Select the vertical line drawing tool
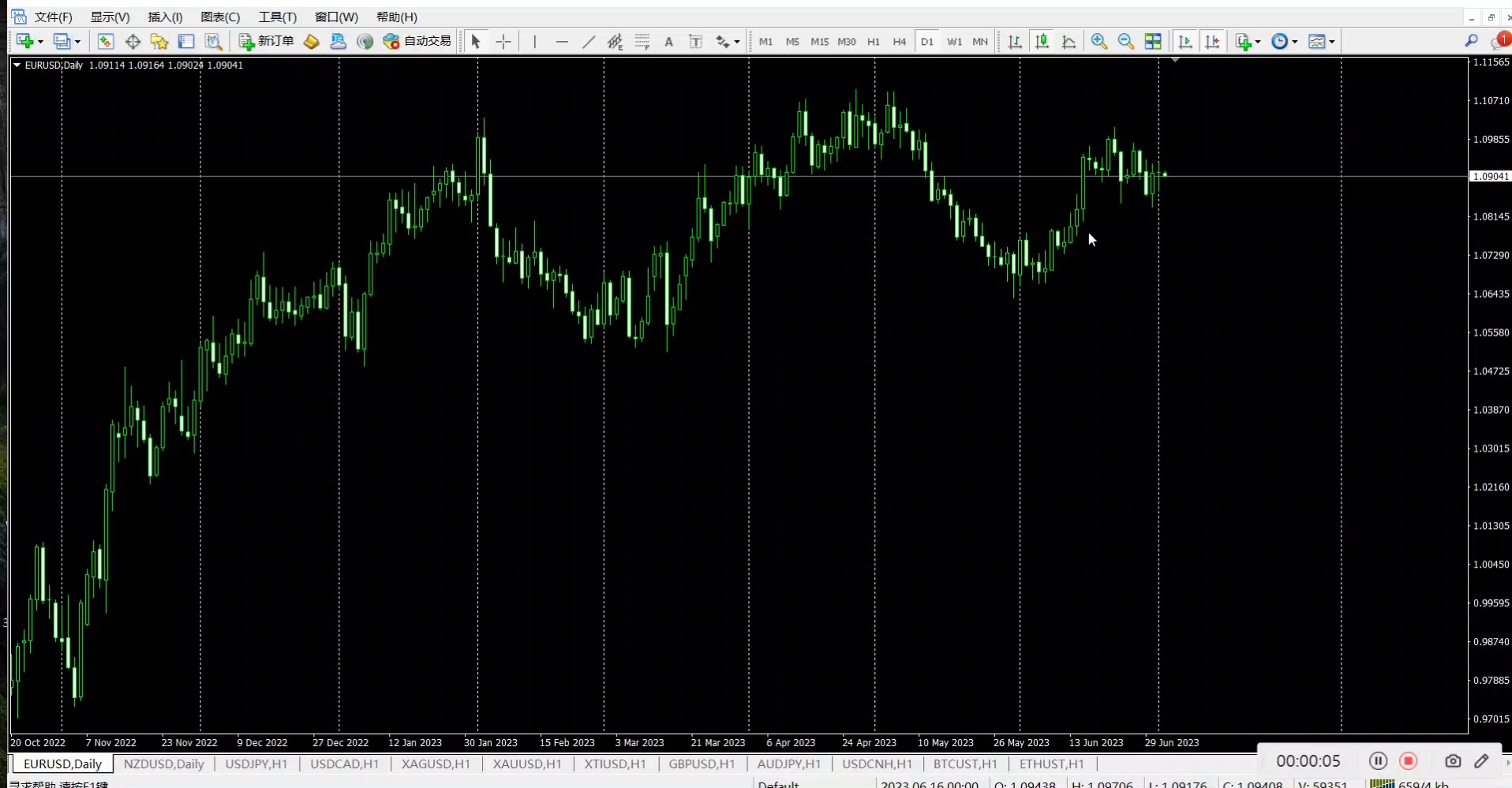Viewport: 1512px width, 788px height. 534,41
